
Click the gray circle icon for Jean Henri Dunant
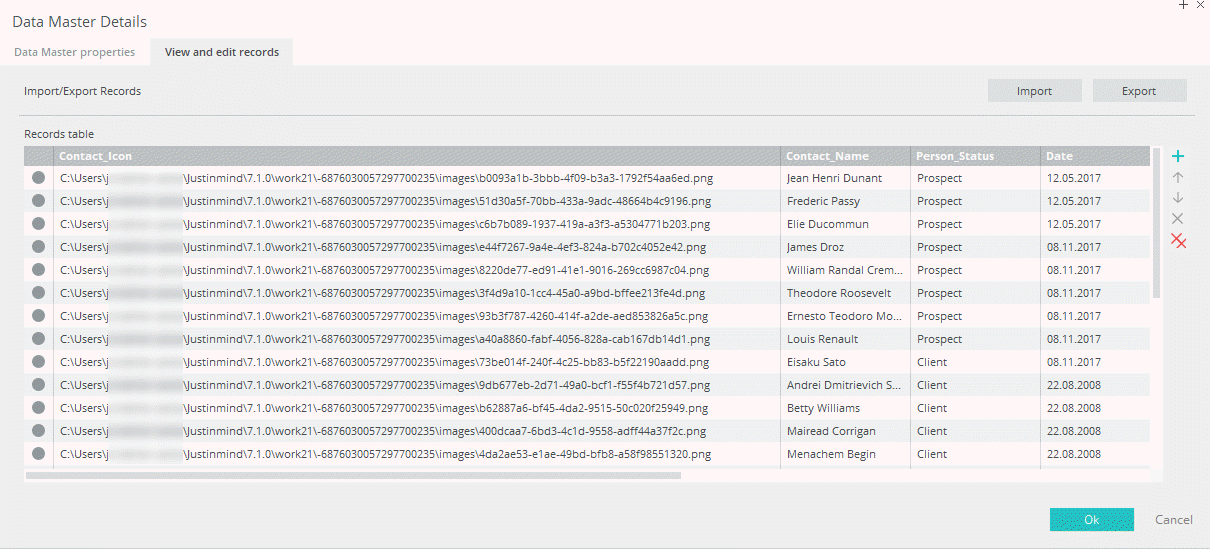[x=39, y=178]
